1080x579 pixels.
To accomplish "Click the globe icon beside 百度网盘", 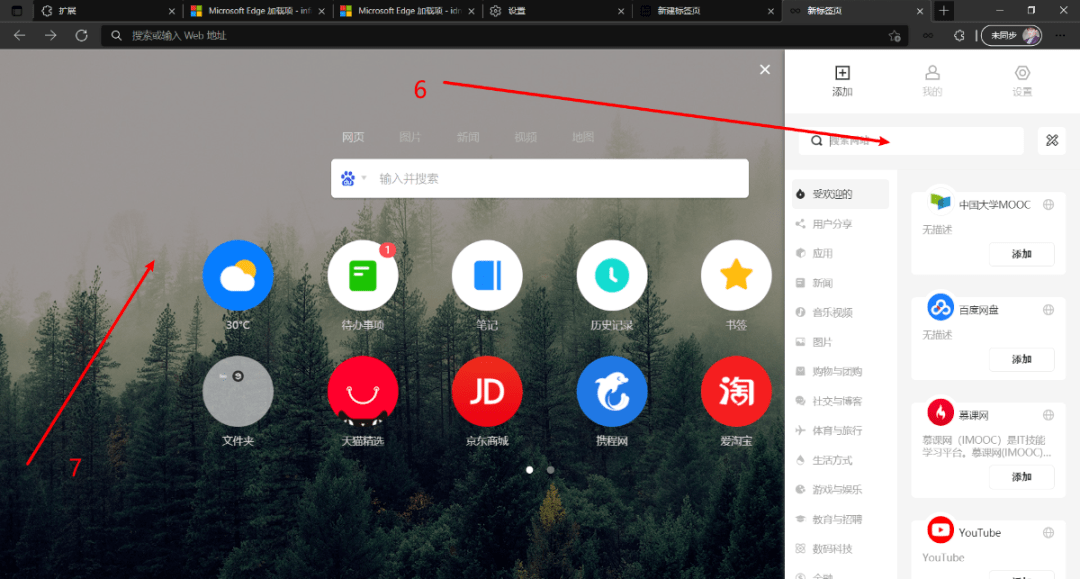I will pyautogui.click(x=1048, y=310).
